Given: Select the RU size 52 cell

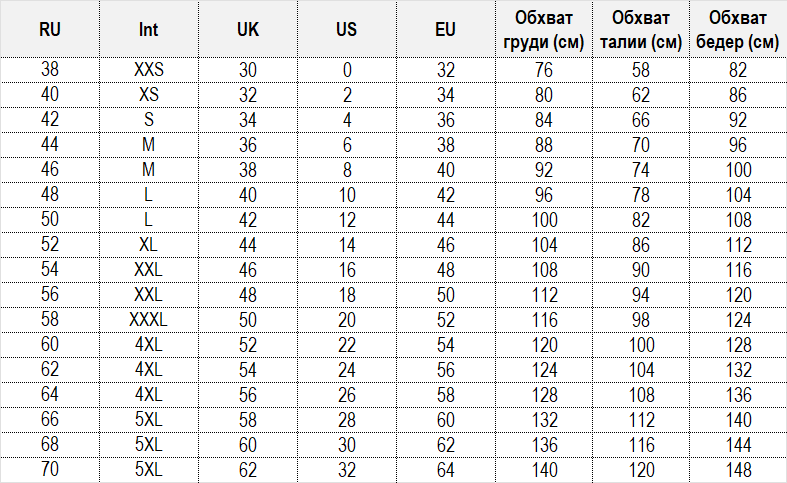Looking at the screenshot, I should (x=50, y=245).
